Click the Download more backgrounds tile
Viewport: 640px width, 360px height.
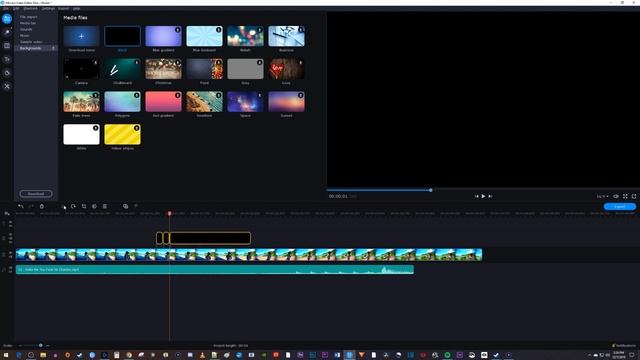click(82, 36)
